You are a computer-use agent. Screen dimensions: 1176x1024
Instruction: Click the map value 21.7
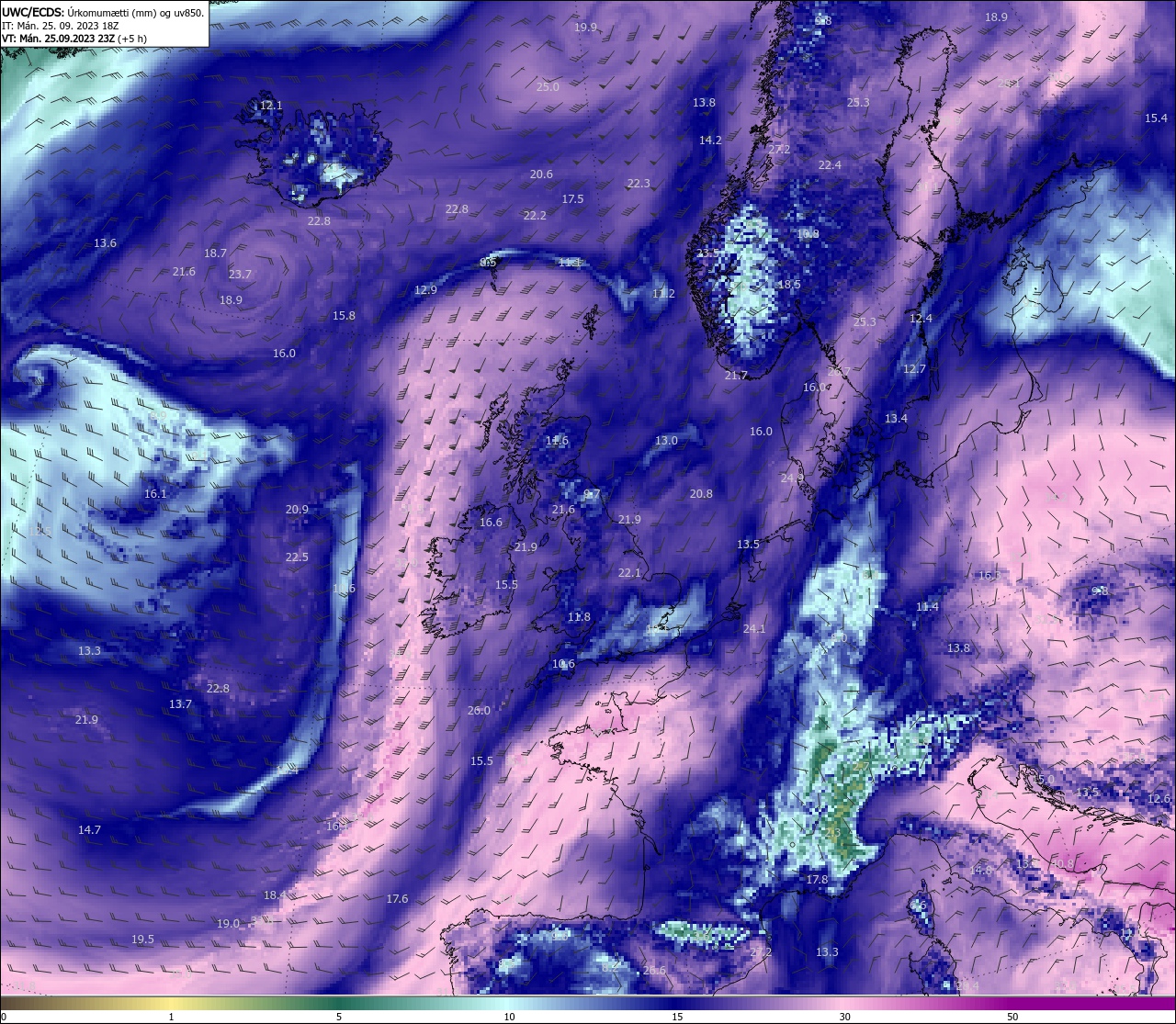click(x=736, y=376)
